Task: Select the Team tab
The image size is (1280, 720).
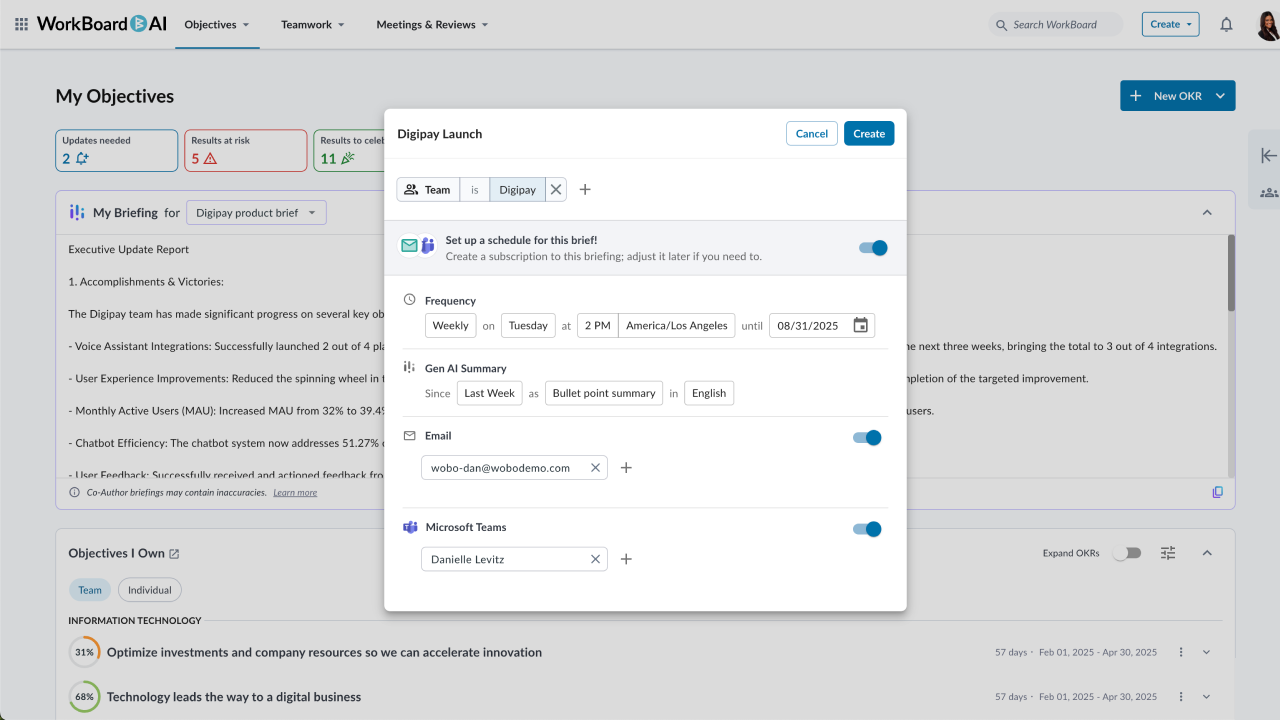Action: [90, 590]
